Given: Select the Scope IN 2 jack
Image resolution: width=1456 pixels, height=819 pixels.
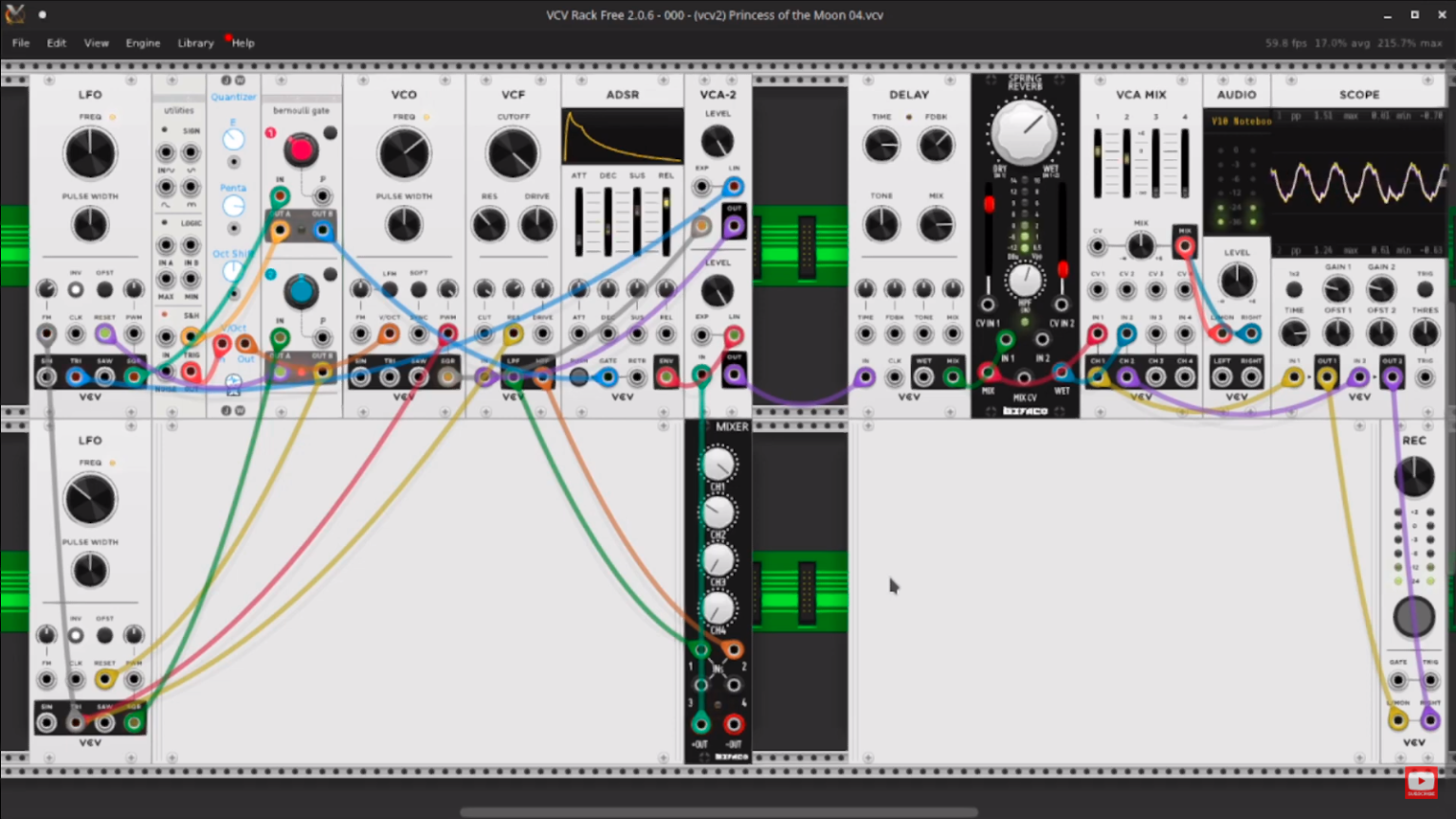Looking at the screenshot, I should coord(1359,377).
